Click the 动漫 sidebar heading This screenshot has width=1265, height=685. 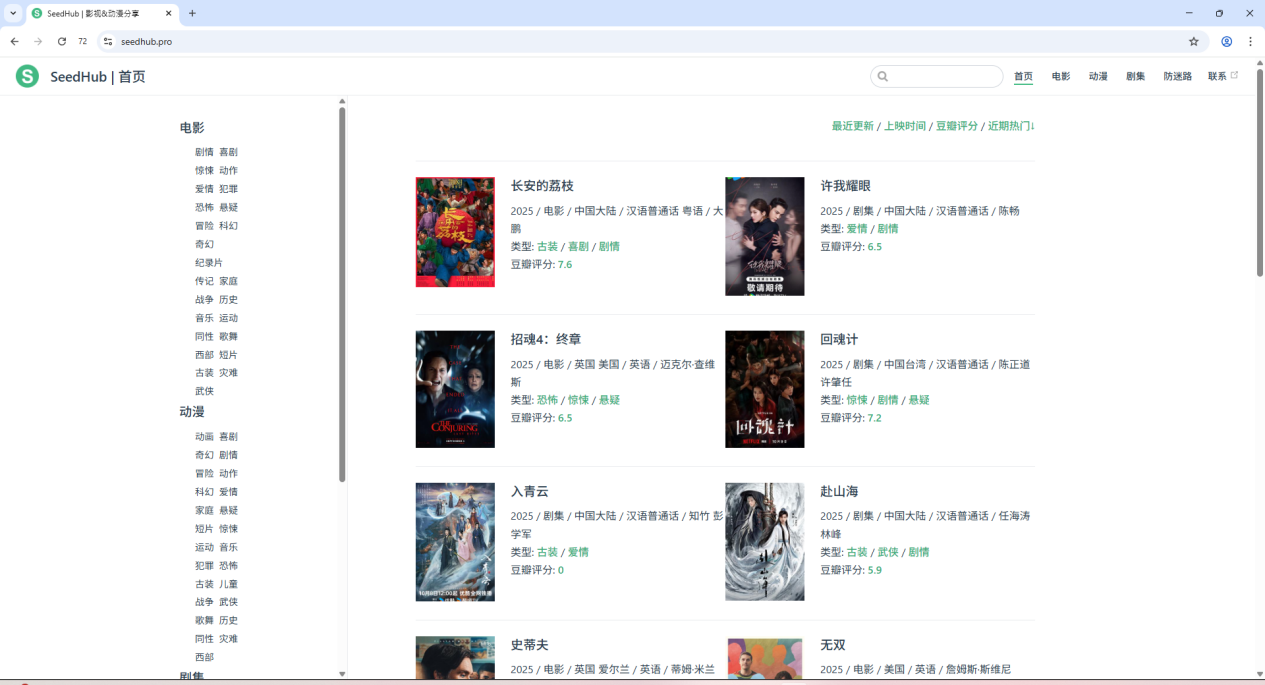point(192,412)
